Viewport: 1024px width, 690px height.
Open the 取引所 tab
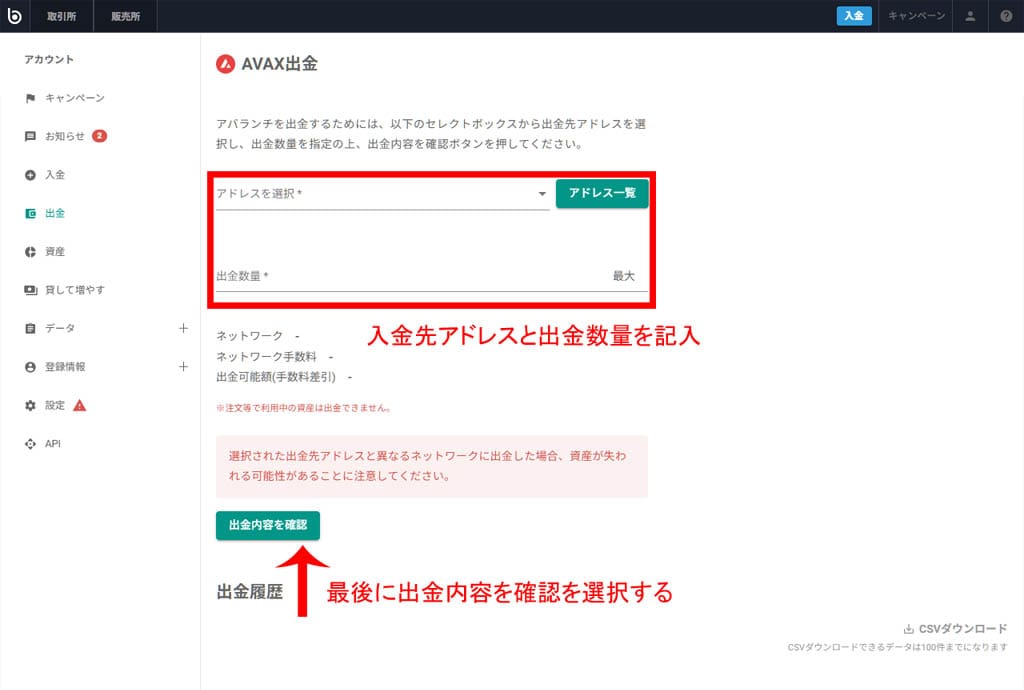point(61,16)
